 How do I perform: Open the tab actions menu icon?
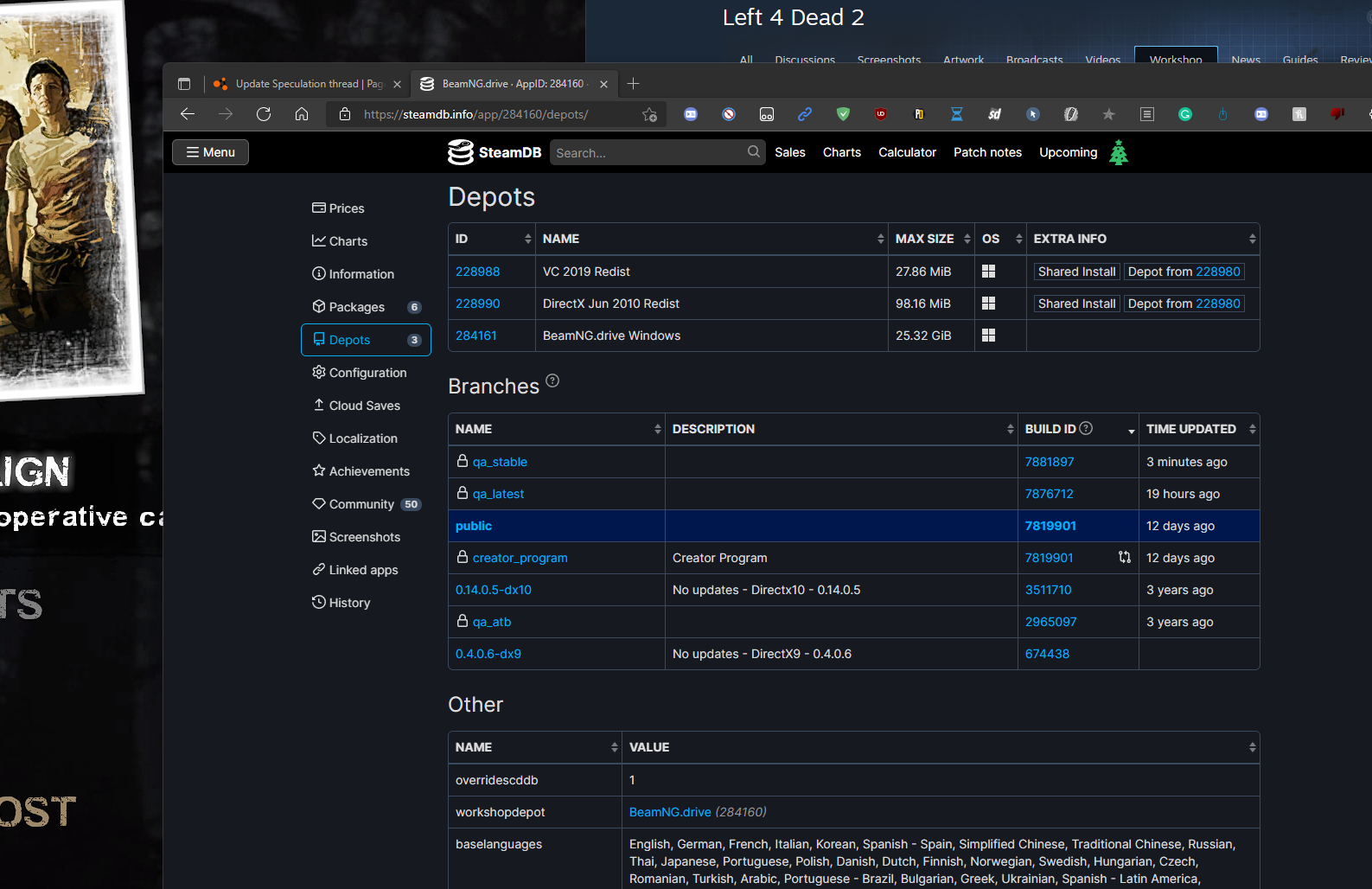pos(184,84)
